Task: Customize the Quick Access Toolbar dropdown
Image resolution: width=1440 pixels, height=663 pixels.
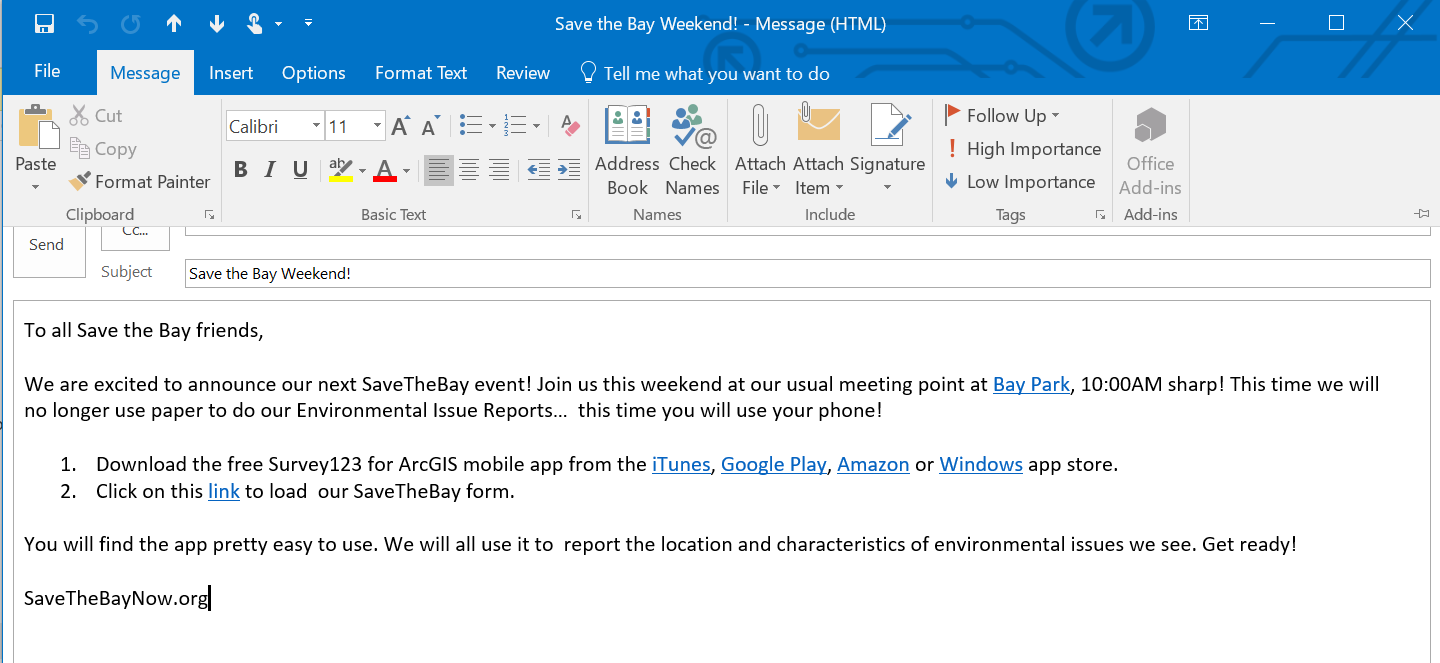Action: point(308,23)
